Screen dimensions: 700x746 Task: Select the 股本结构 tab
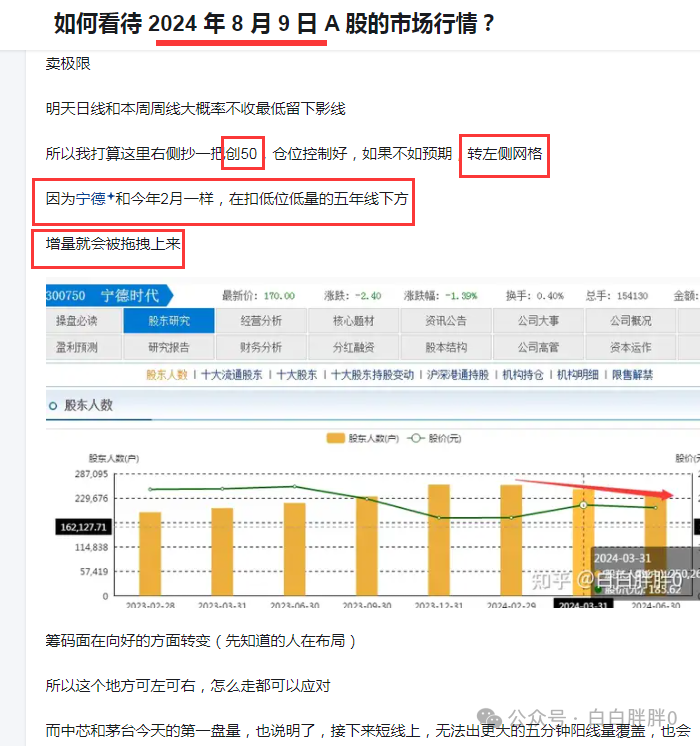coord(446,347)
